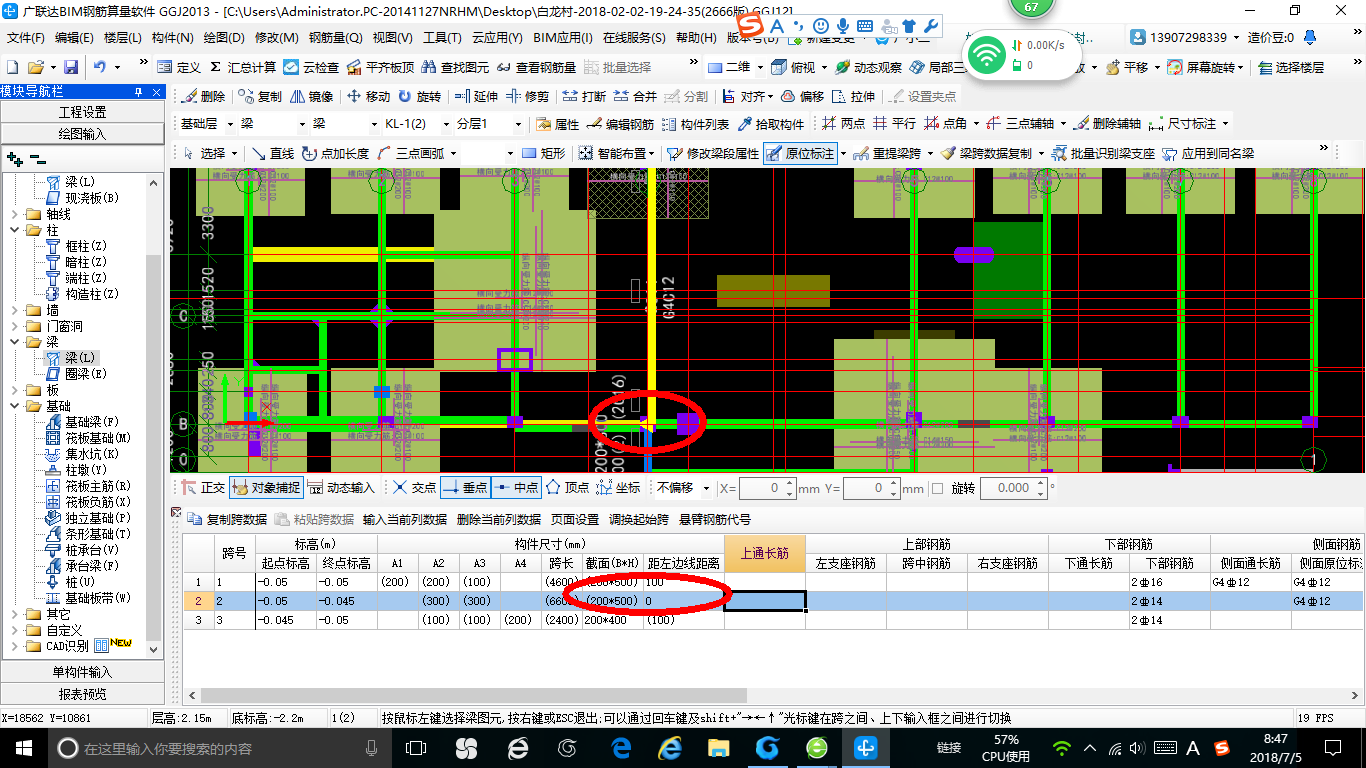
Task: Open 属性 properties panel
Action: 558,124
